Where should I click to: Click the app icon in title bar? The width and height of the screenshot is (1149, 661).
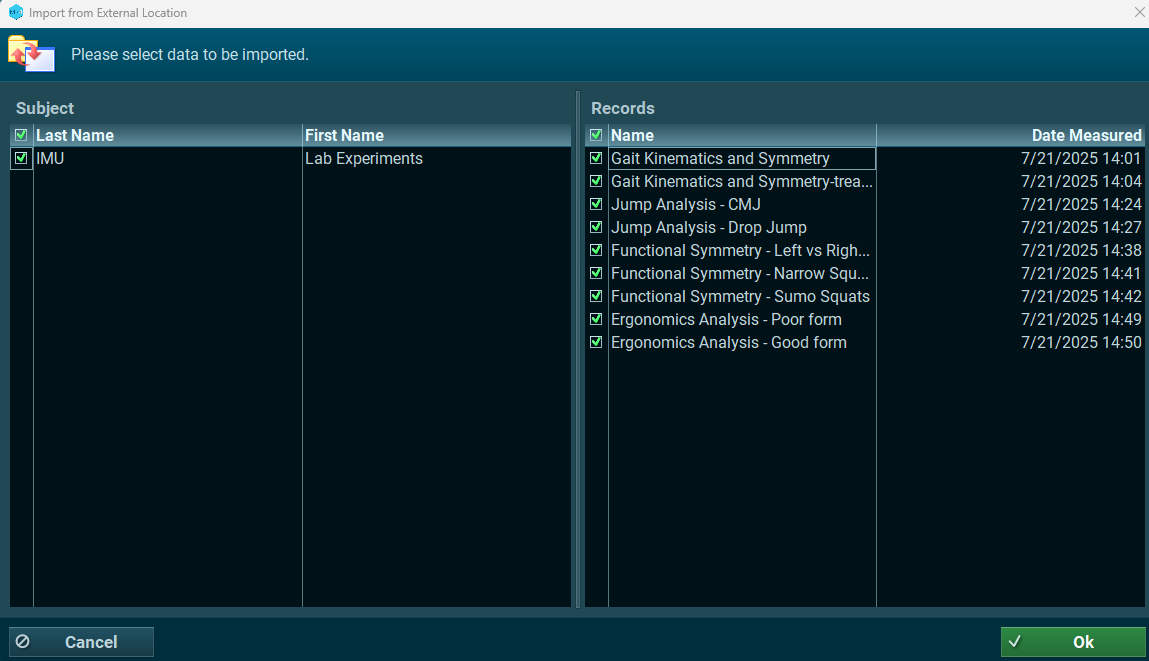(x=15, y=13)
